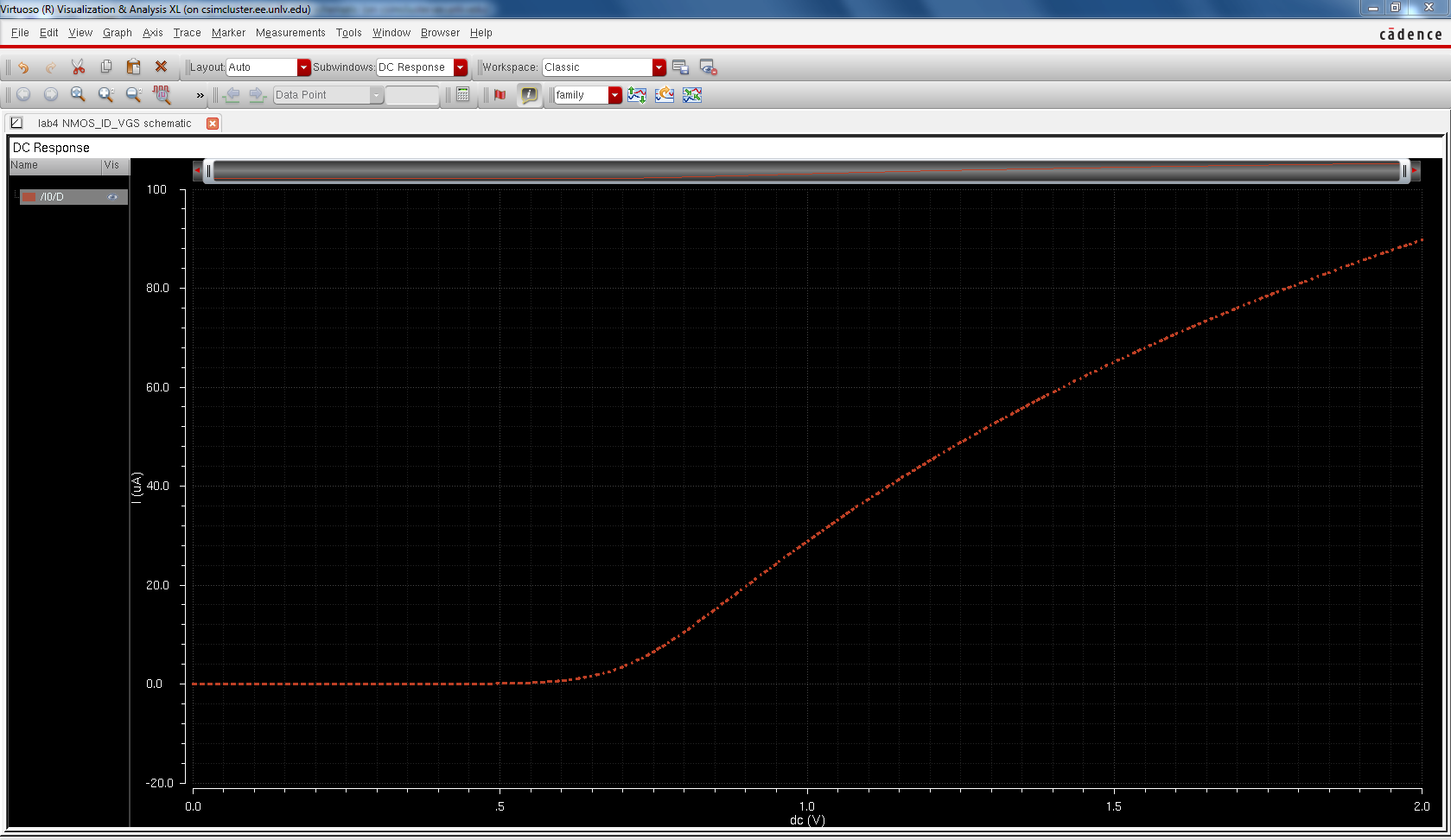Click the Zoom out icon
Viewport: 1451px width, 840px height.
click(x=133, y=94)
